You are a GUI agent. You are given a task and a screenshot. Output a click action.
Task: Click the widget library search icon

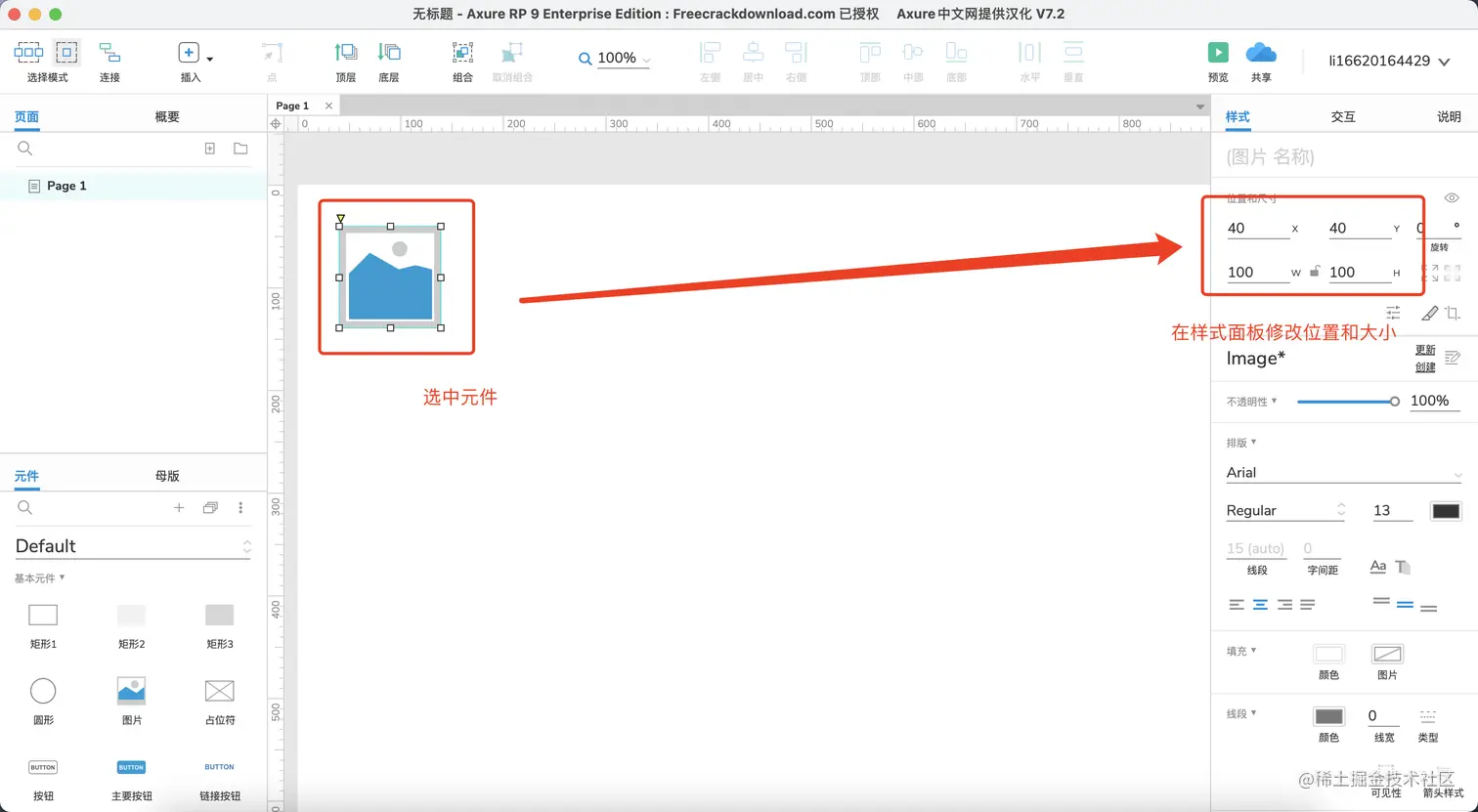tap(25, 508)
